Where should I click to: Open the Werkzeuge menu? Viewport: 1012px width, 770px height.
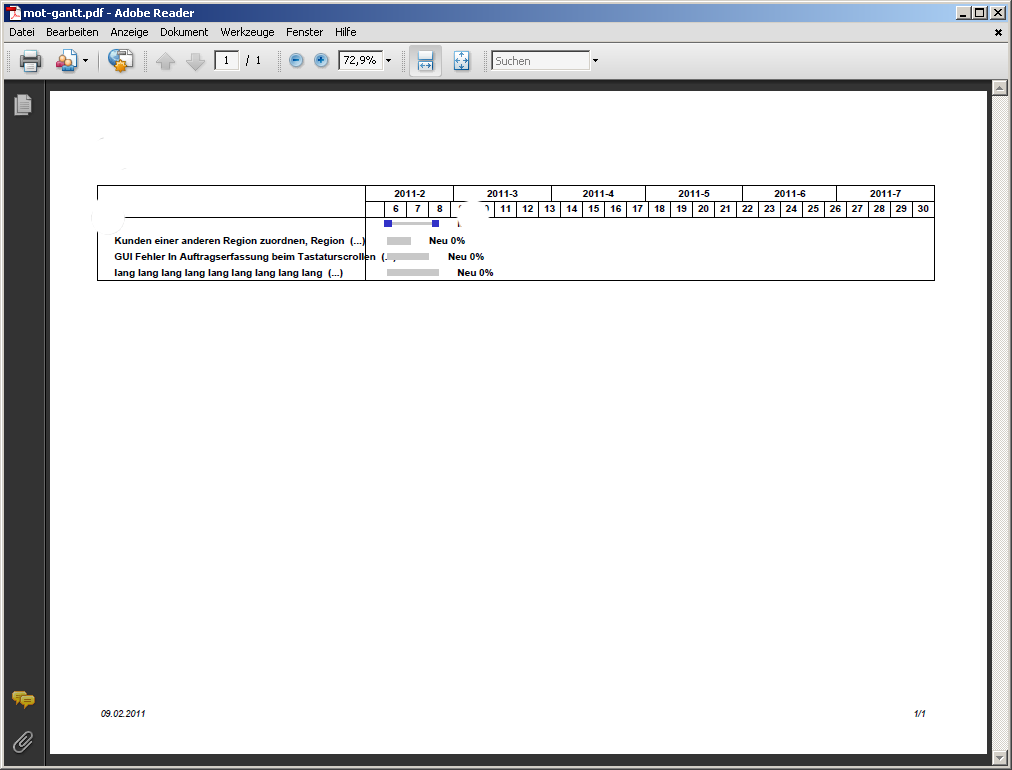coord(247,32)
